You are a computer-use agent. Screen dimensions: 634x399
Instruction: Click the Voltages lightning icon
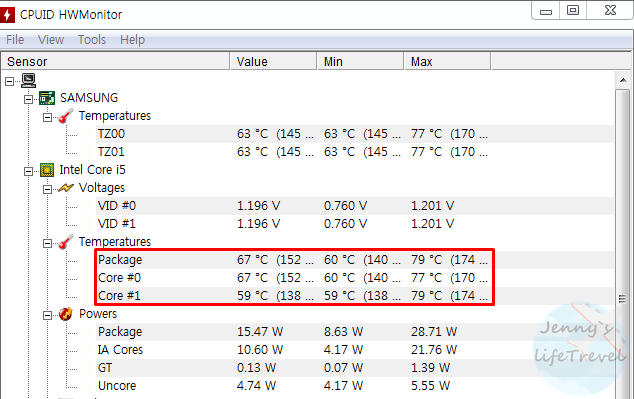(x=66, y=188)
